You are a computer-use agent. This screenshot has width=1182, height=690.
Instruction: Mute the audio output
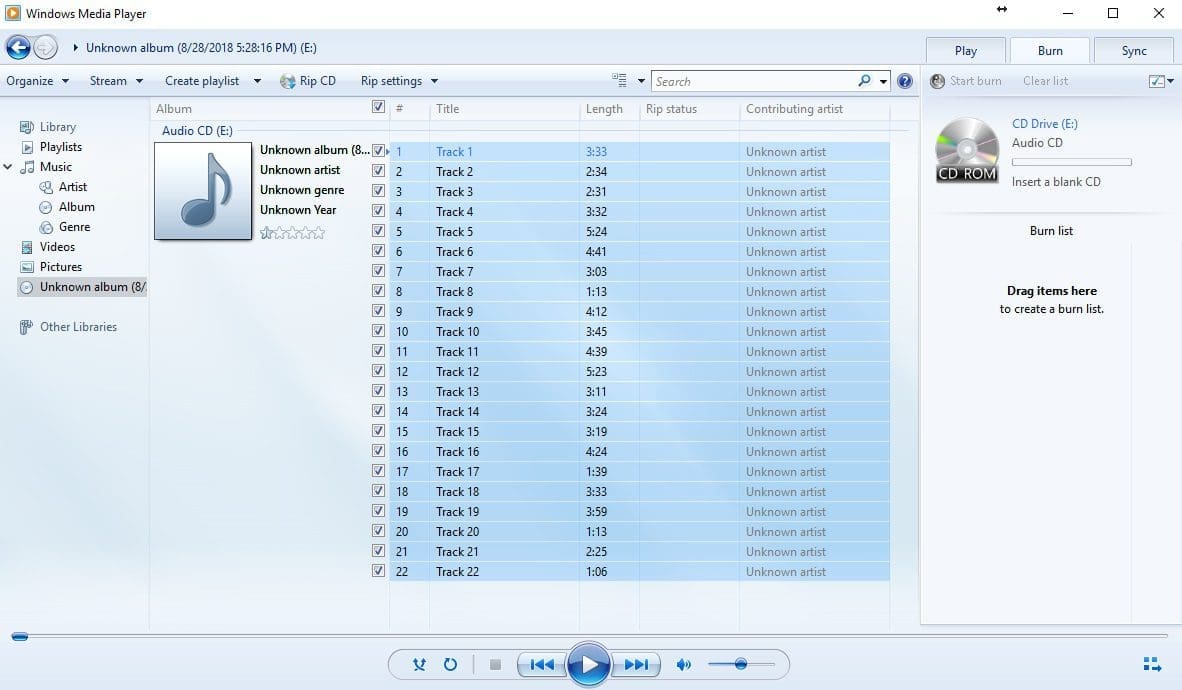coord(684,663)
